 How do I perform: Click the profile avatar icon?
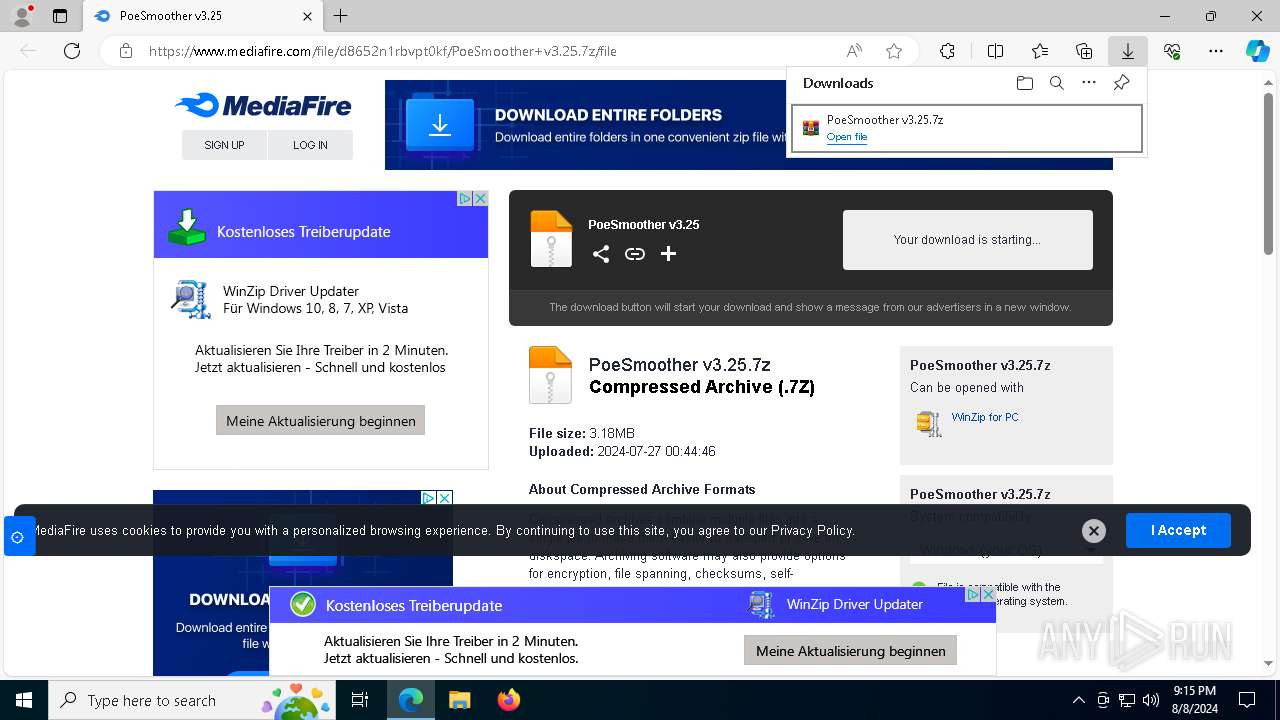[21, 16]
